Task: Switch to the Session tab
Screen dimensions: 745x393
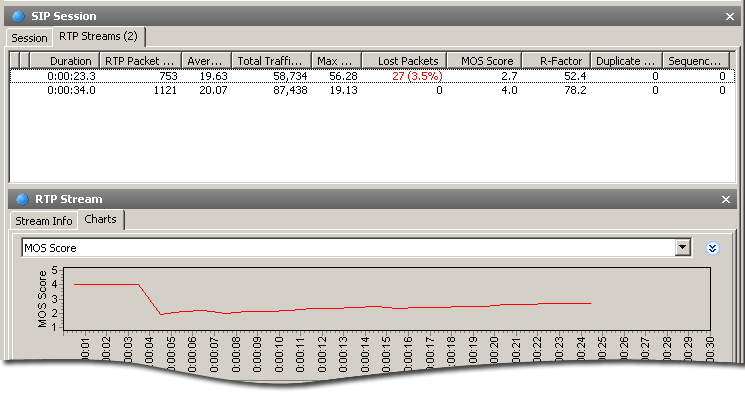Action: click(x=29, y=38)
